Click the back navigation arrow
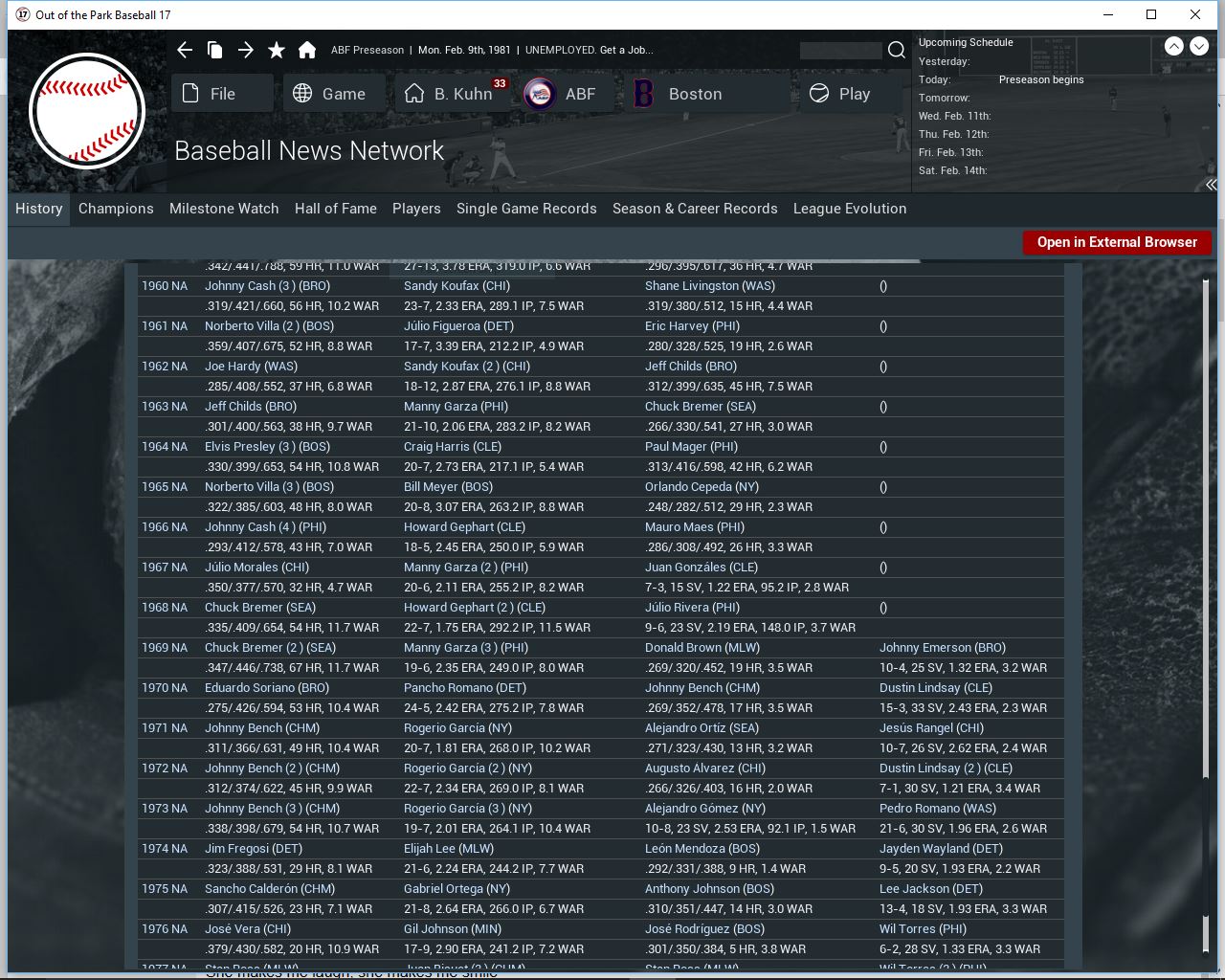The height and width of the screenshot is (980, 1225). tap(186, 50)
